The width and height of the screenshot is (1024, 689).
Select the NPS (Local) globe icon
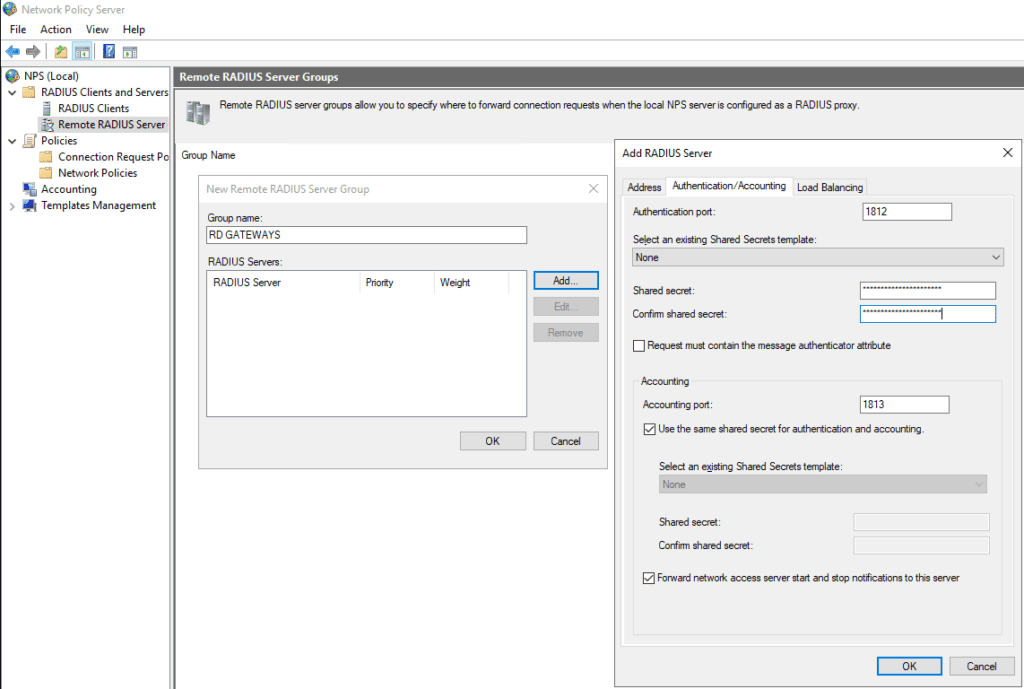pyautogui.click(x=12, y=76)
